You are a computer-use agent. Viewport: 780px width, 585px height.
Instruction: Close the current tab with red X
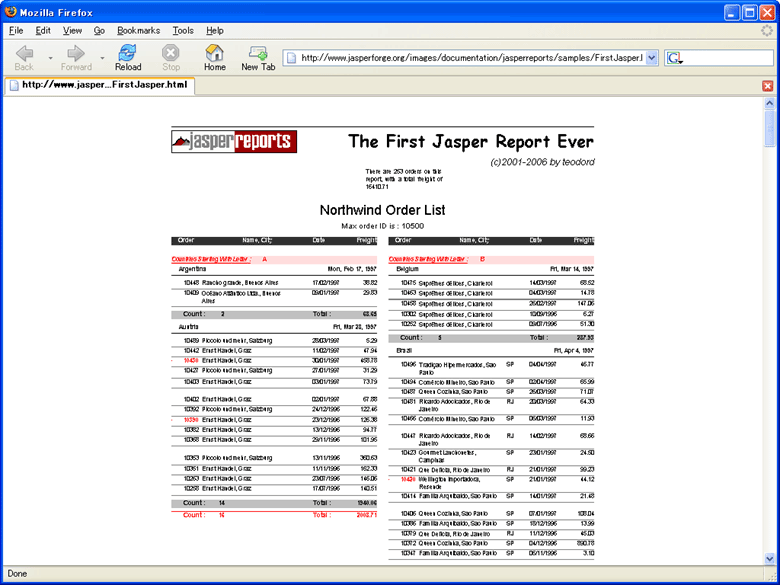767,86
